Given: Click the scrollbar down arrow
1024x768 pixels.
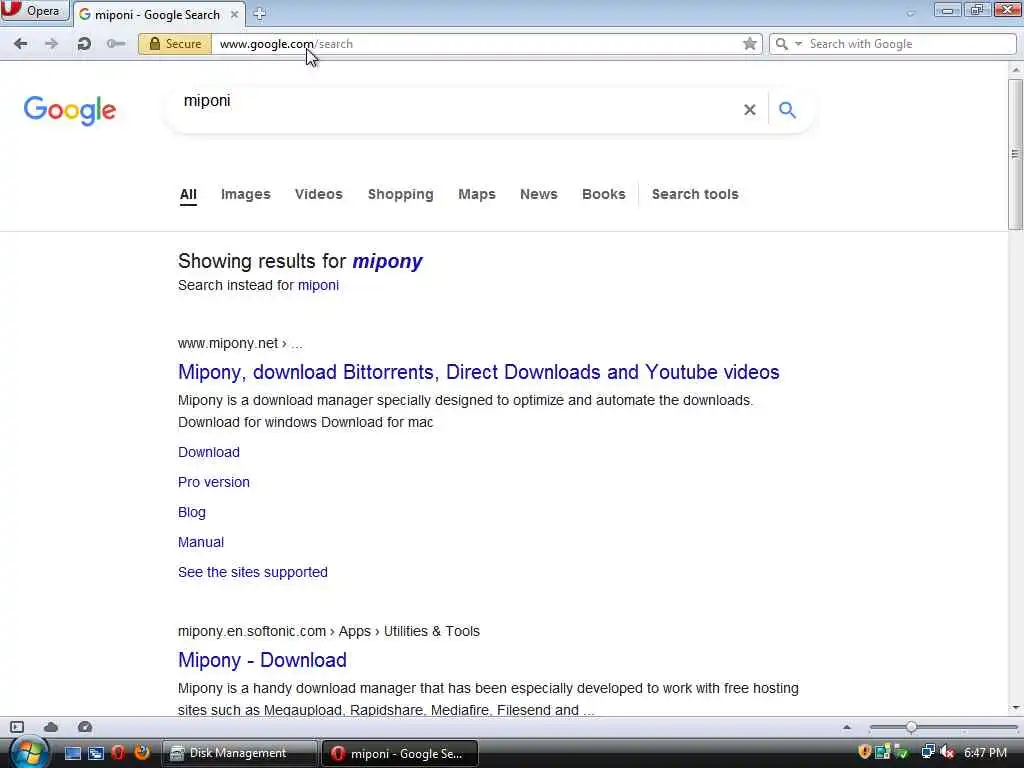Looking at the screenshot, I should [1016, 708].
